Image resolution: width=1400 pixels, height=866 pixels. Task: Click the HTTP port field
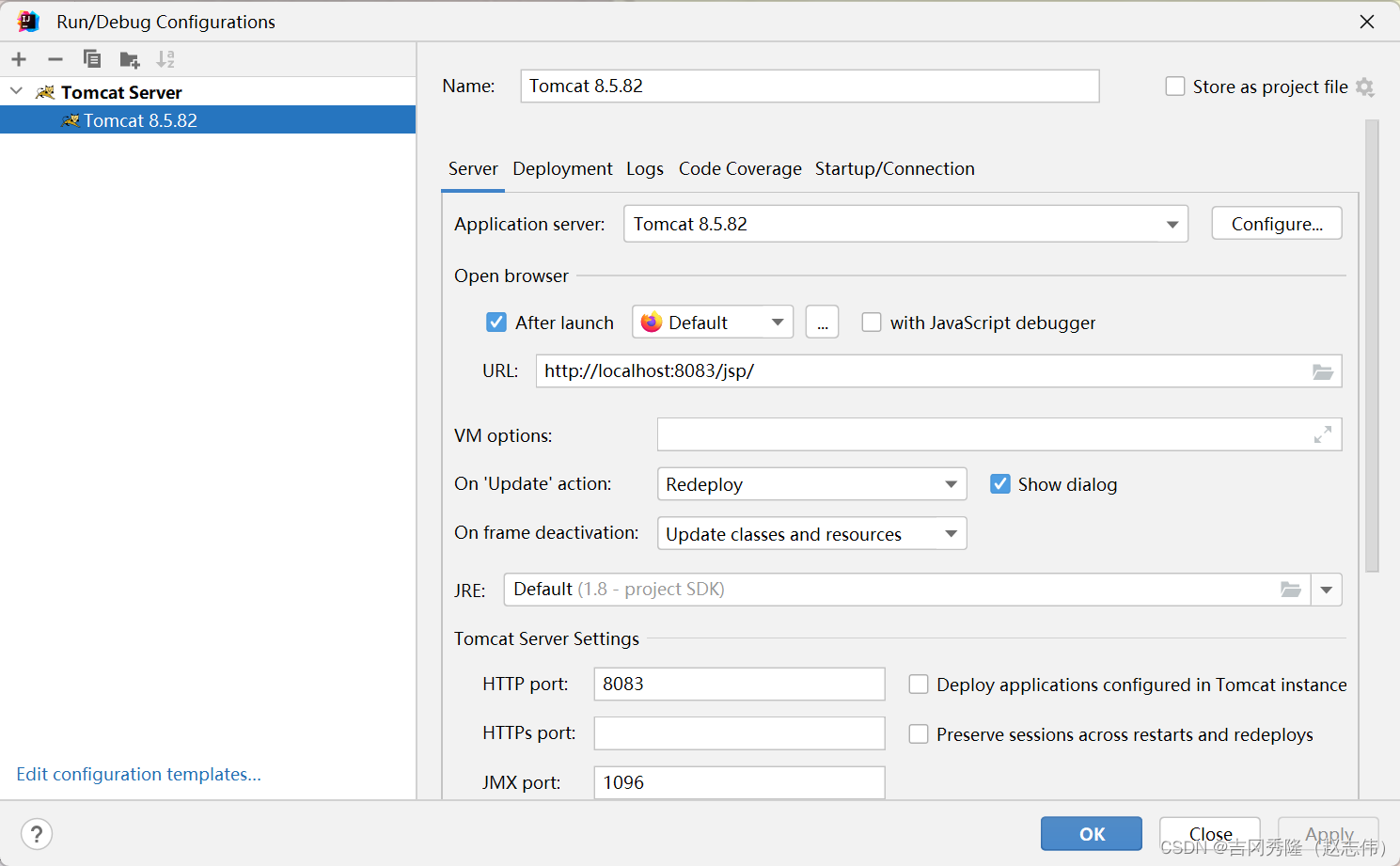tap(739, 684)
